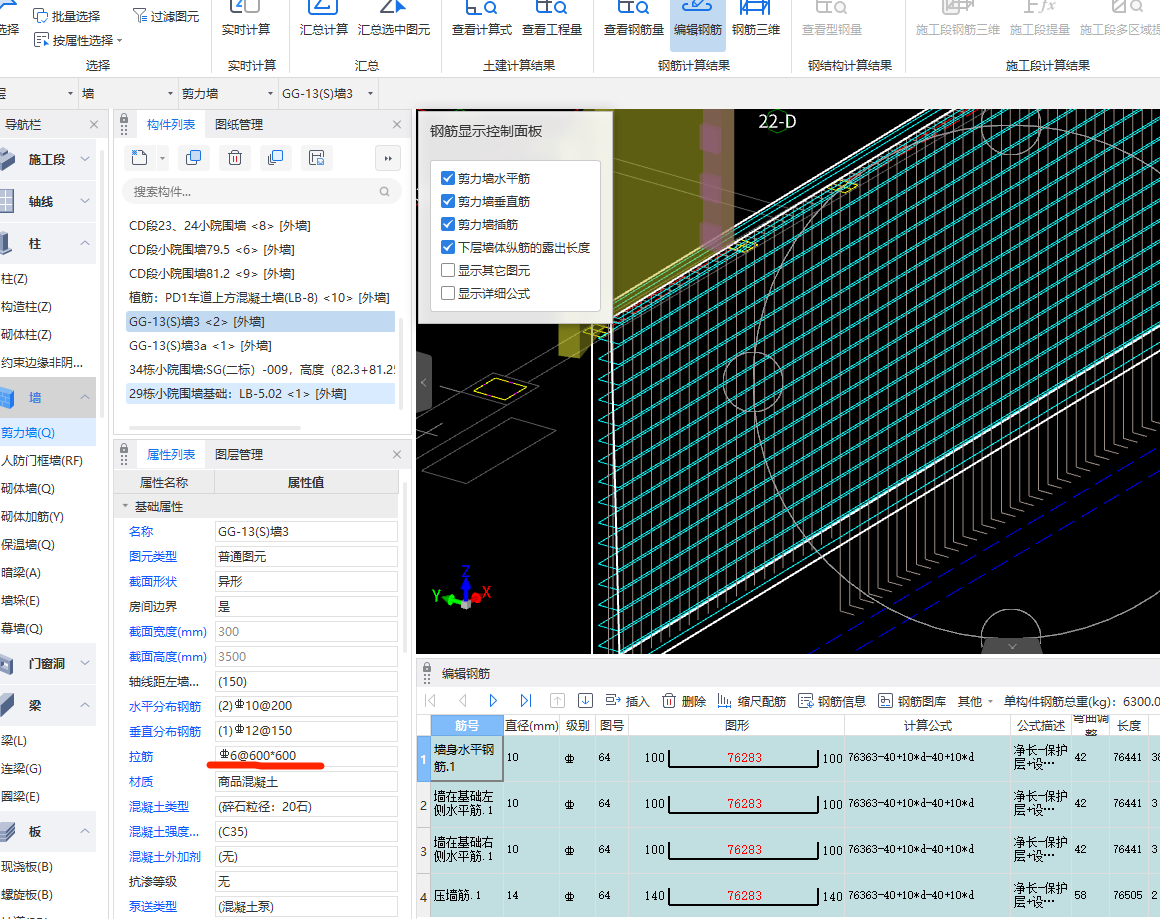Go to previous rebar record arrow
Viewport: 1160px width, 919px height.
coord(462,701)
